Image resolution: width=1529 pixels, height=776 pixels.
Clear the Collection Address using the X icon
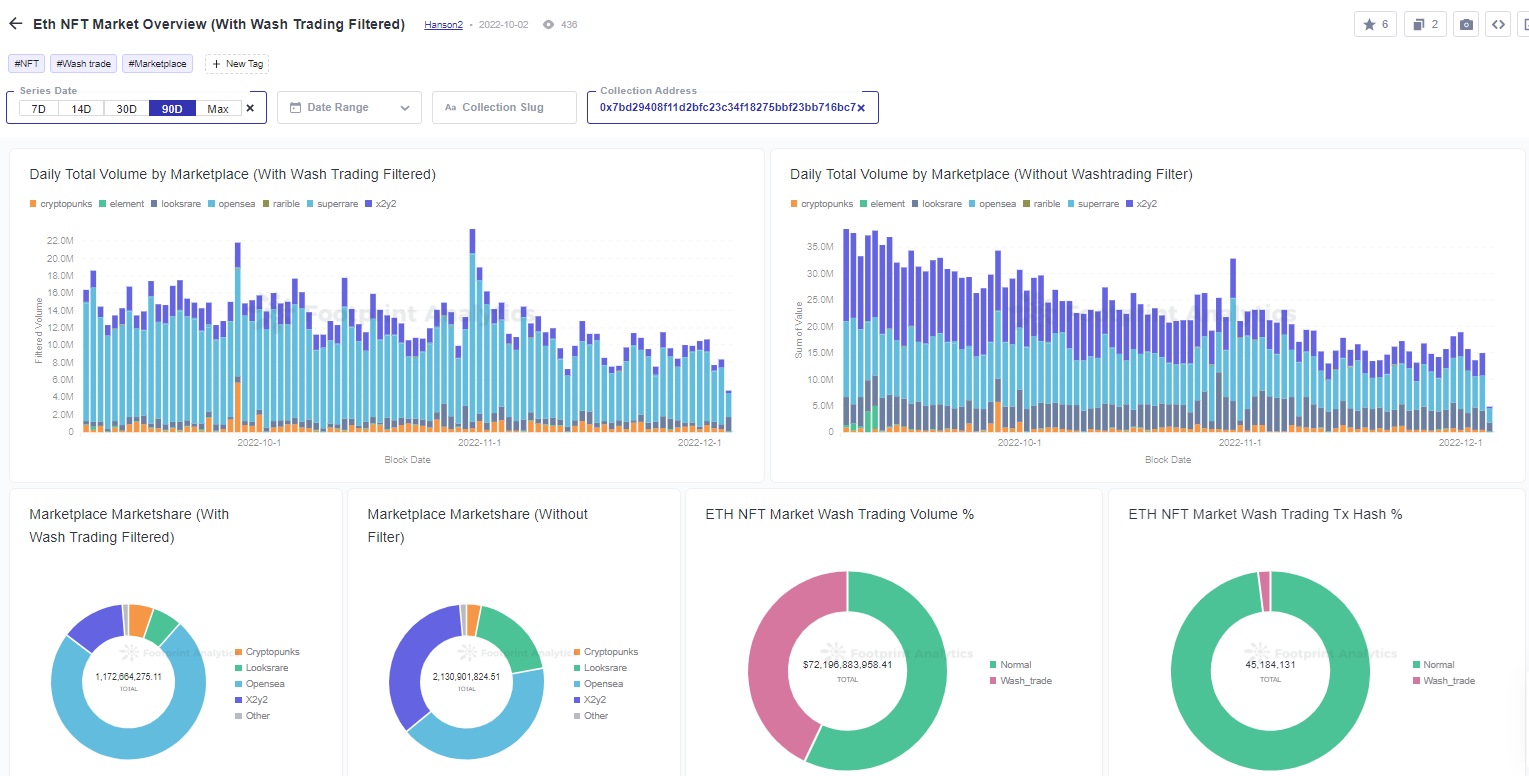(861, 107)
